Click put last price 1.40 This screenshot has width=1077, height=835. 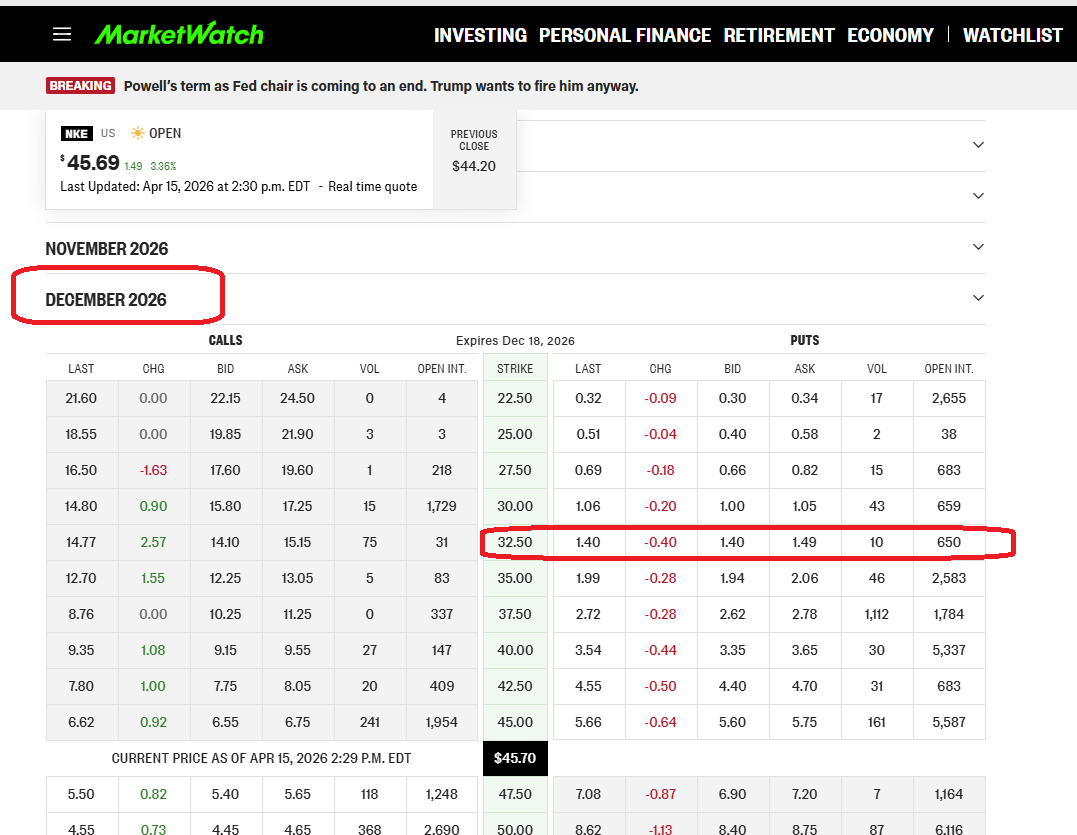pyautogui.click(x=588, y=542)
